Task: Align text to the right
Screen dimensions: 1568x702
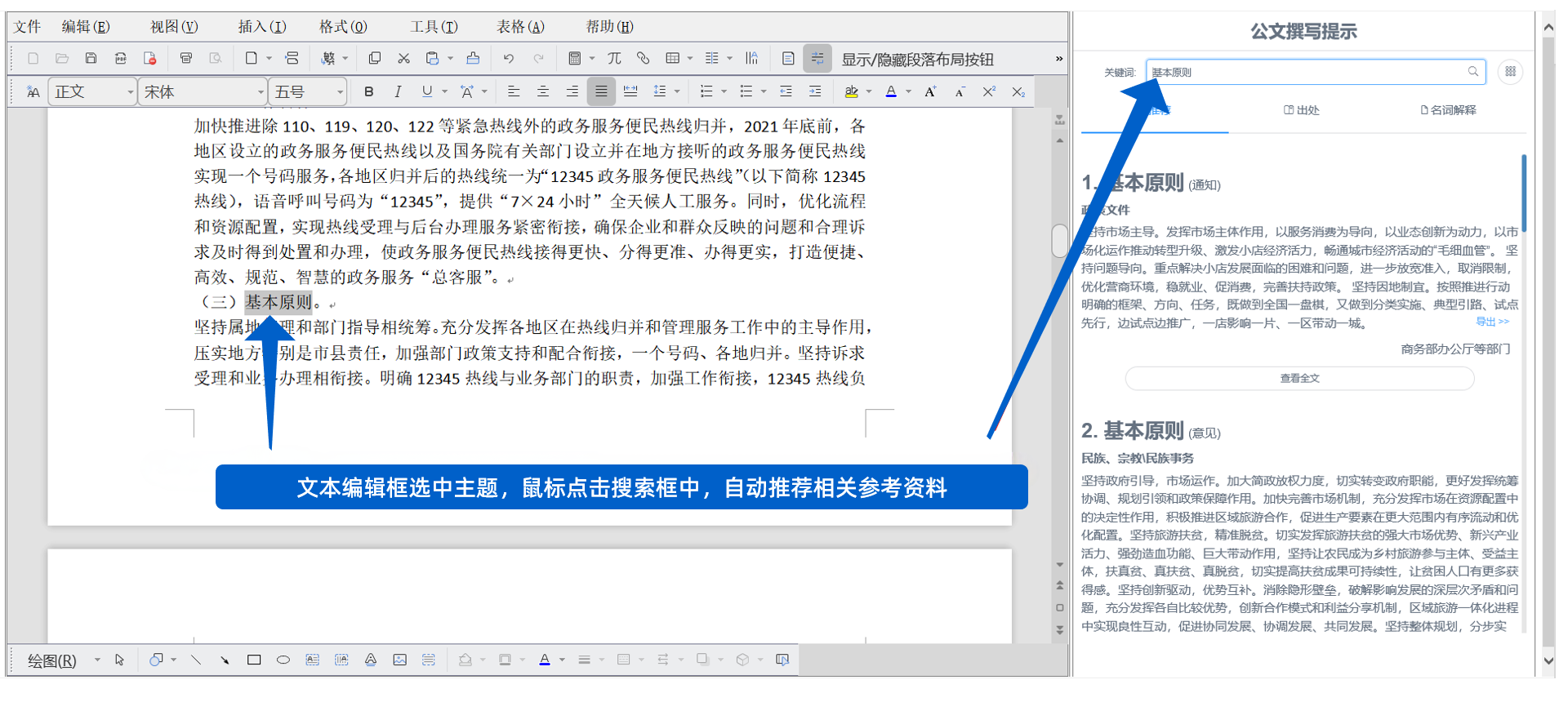Action: click(572, 91)
